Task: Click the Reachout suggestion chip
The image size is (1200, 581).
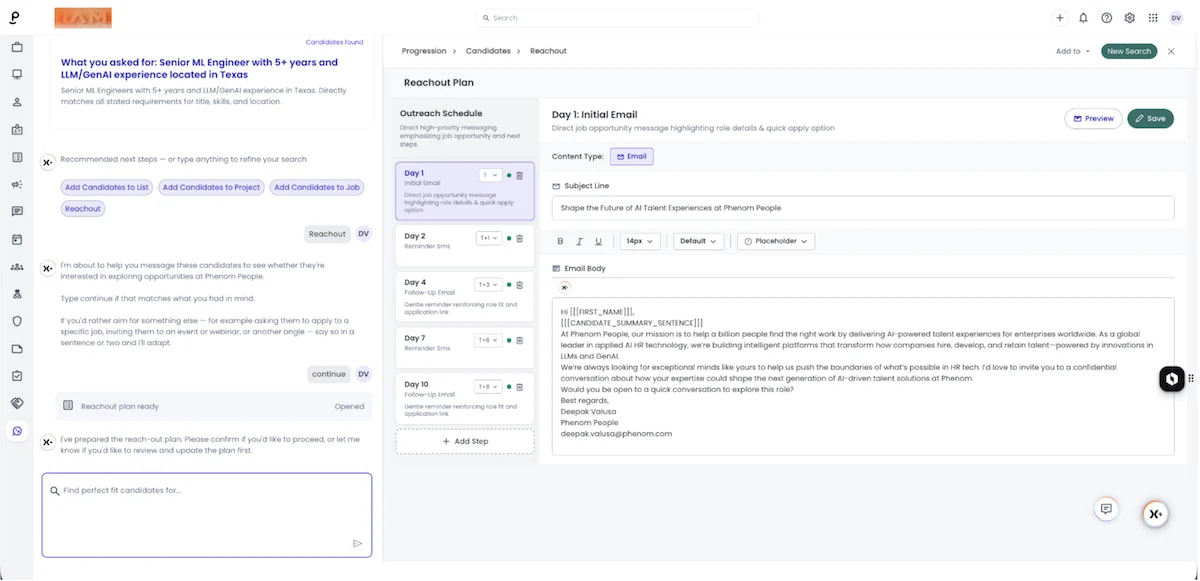Action: point(83,209)
